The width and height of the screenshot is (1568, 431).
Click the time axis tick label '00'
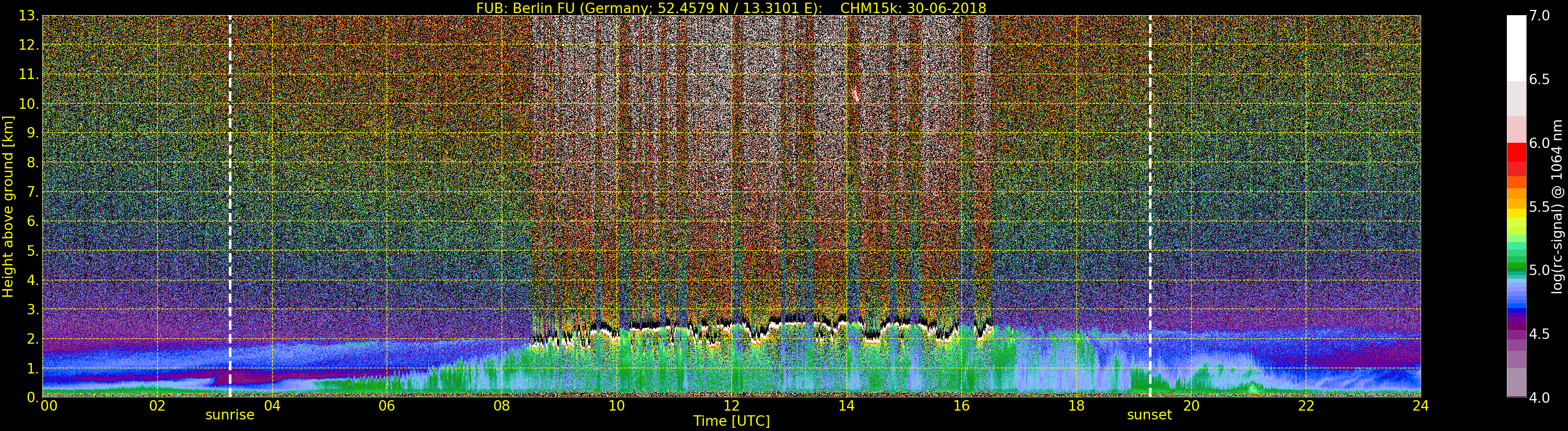click(49, 405)
